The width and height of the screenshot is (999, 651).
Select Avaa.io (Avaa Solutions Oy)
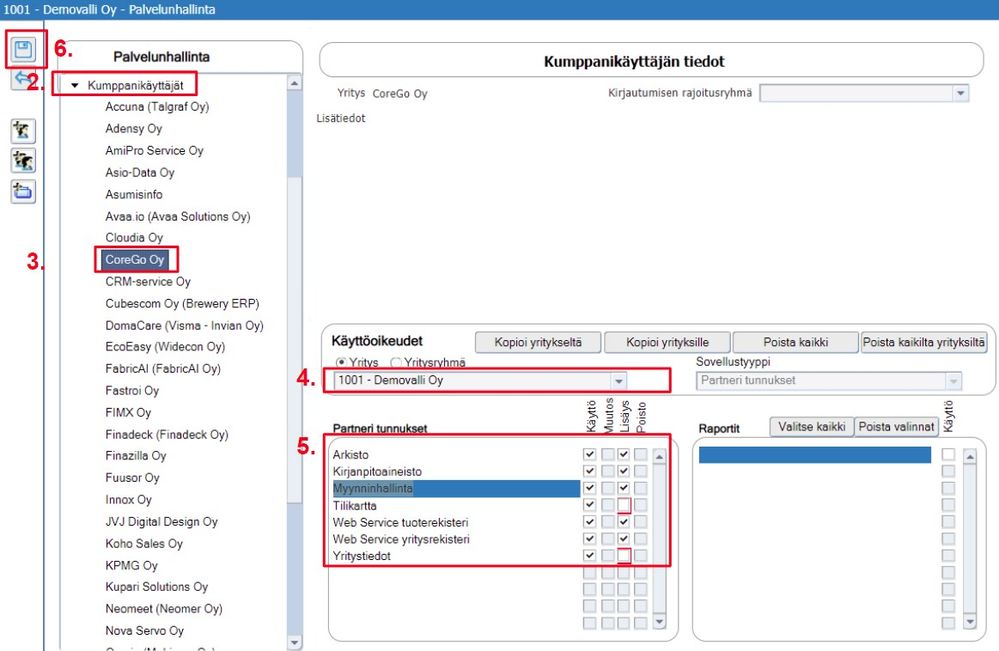coord(178,217)
